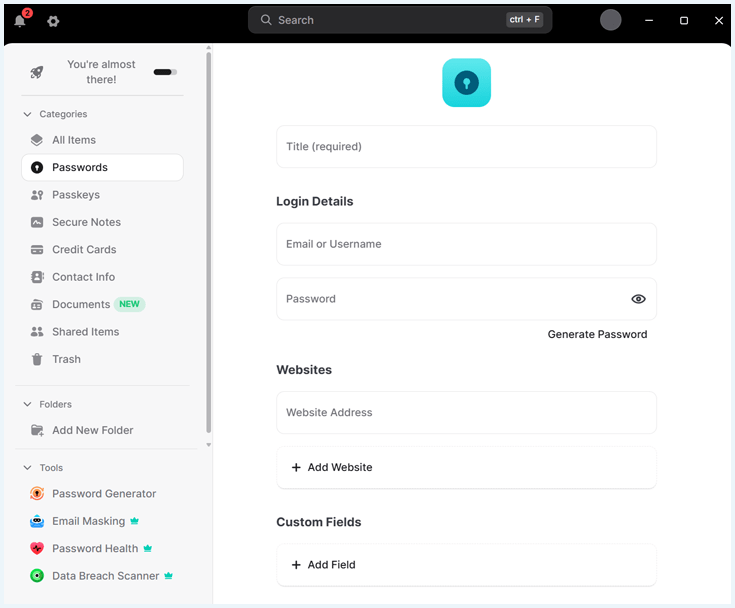Toggle password visibility eye icon
This screenshot has height=608, width=735.
[638, 299]
